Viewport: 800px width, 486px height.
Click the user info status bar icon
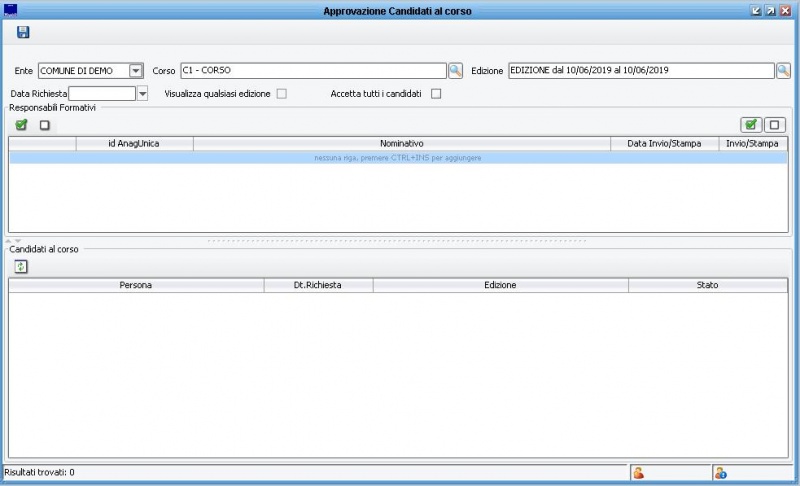click(720, 473)
